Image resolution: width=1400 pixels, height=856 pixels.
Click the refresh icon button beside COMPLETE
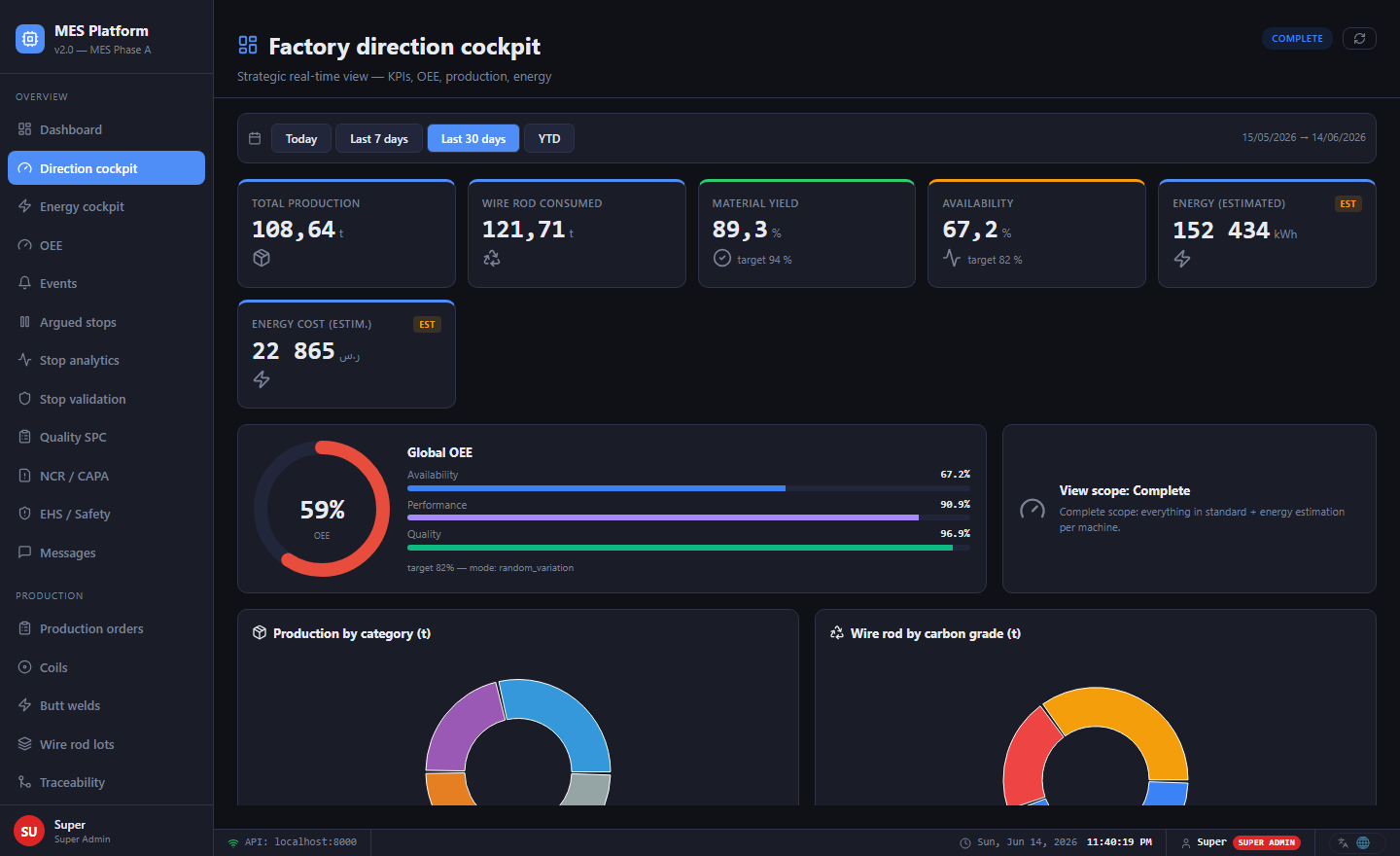pos(1359,38)
